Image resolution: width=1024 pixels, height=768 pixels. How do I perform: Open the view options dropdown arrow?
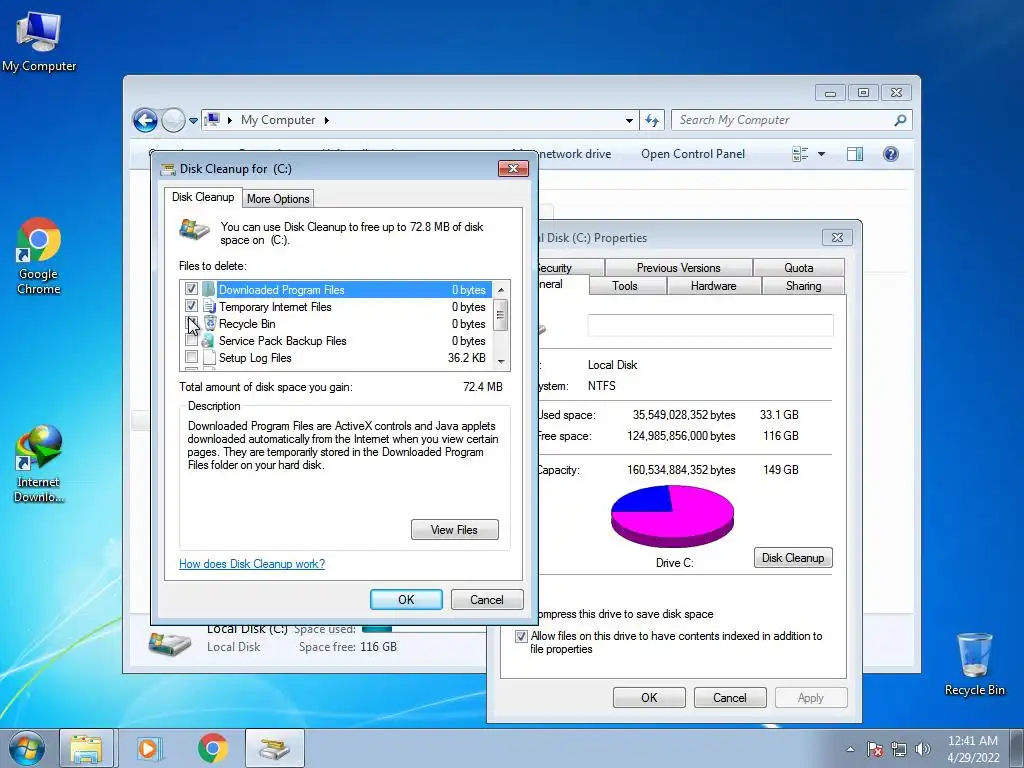pos(822,154)
